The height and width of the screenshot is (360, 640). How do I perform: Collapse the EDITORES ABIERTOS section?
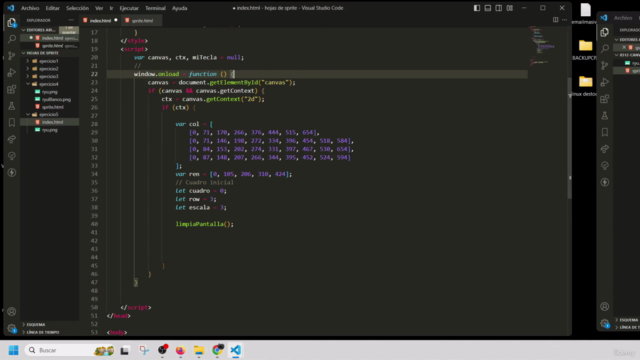40,30
